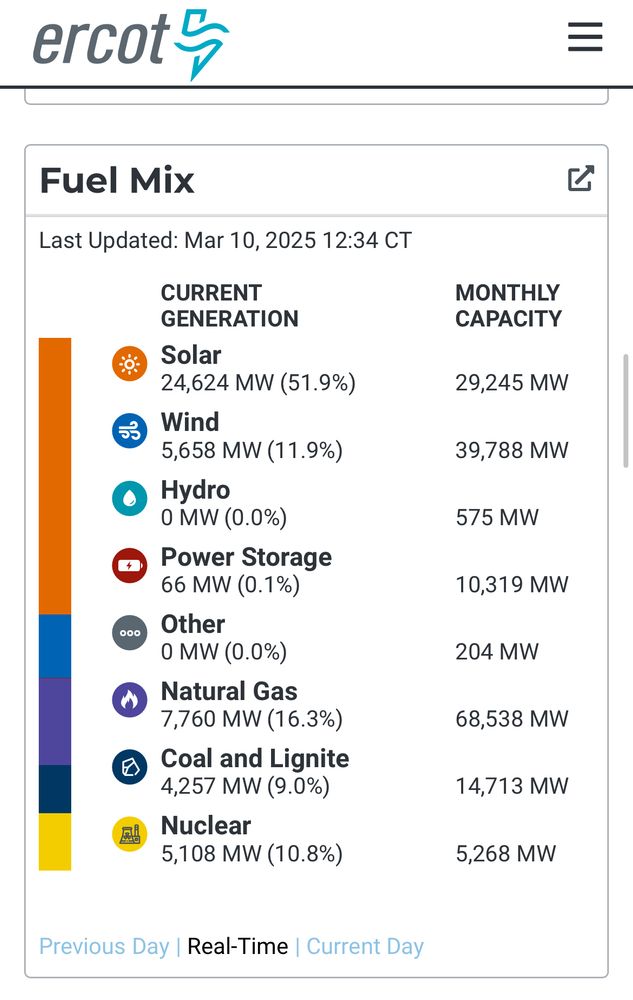Click the teal Hydro droplet icon
Image resolution: width=633 pixels, height=1000 pixels.
point(130,498)
